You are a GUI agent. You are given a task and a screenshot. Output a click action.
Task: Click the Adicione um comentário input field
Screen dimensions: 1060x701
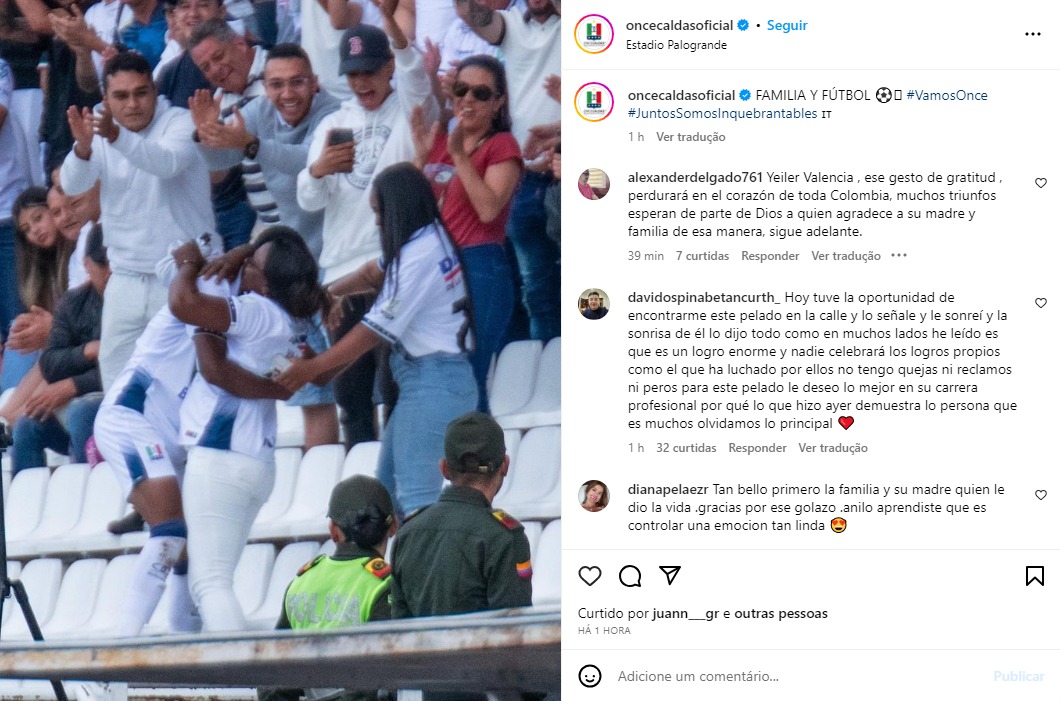[798, 676]
